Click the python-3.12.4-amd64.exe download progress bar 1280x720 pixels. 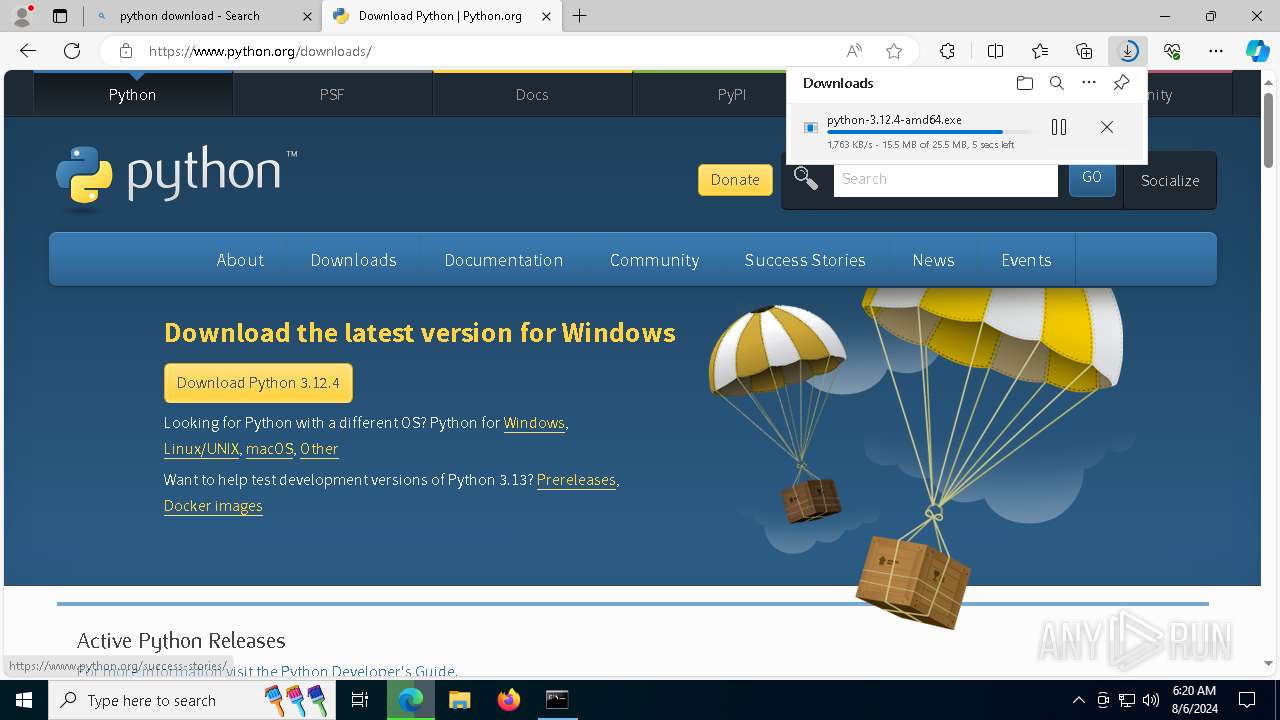coord(930,132)
